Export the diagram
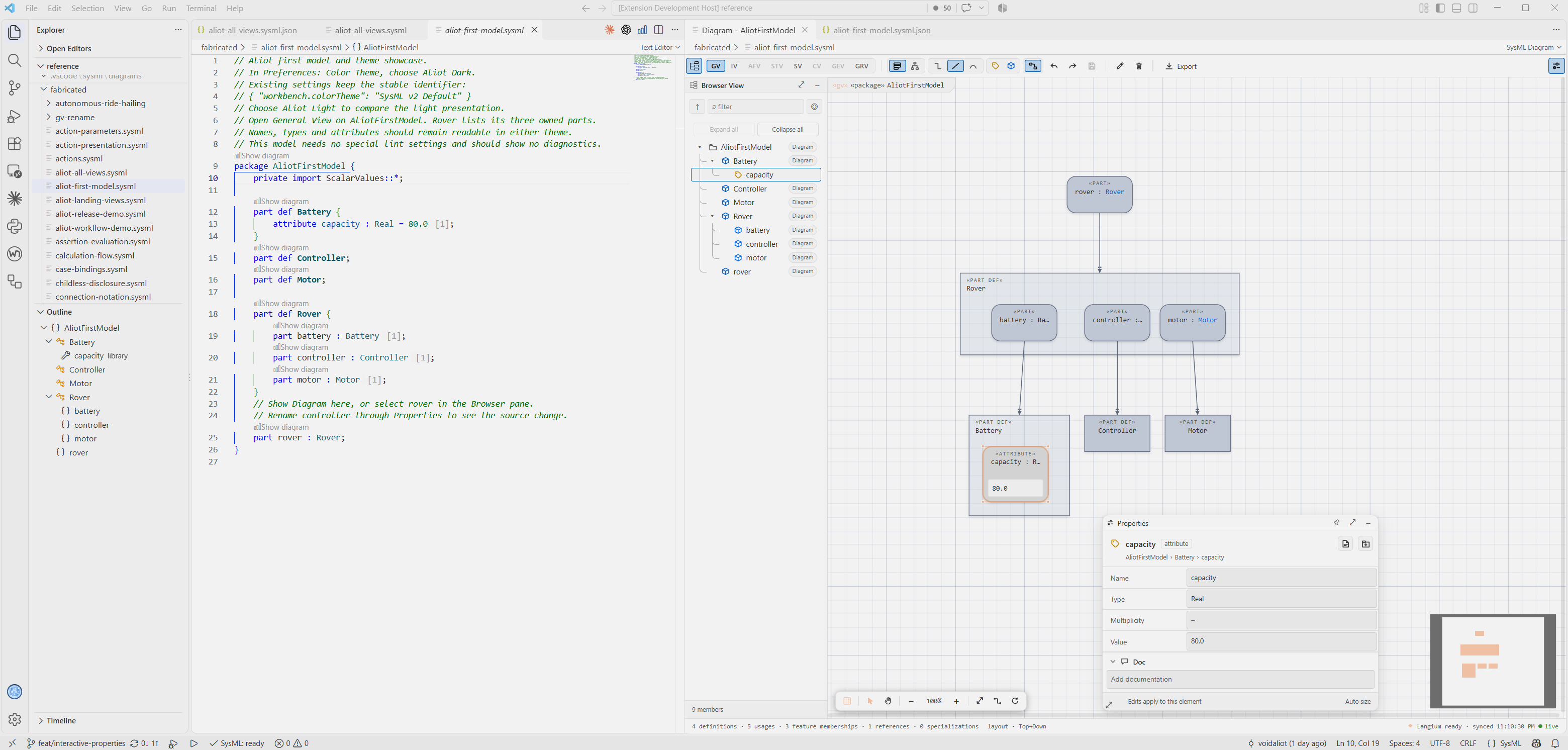 (1181, 66)
